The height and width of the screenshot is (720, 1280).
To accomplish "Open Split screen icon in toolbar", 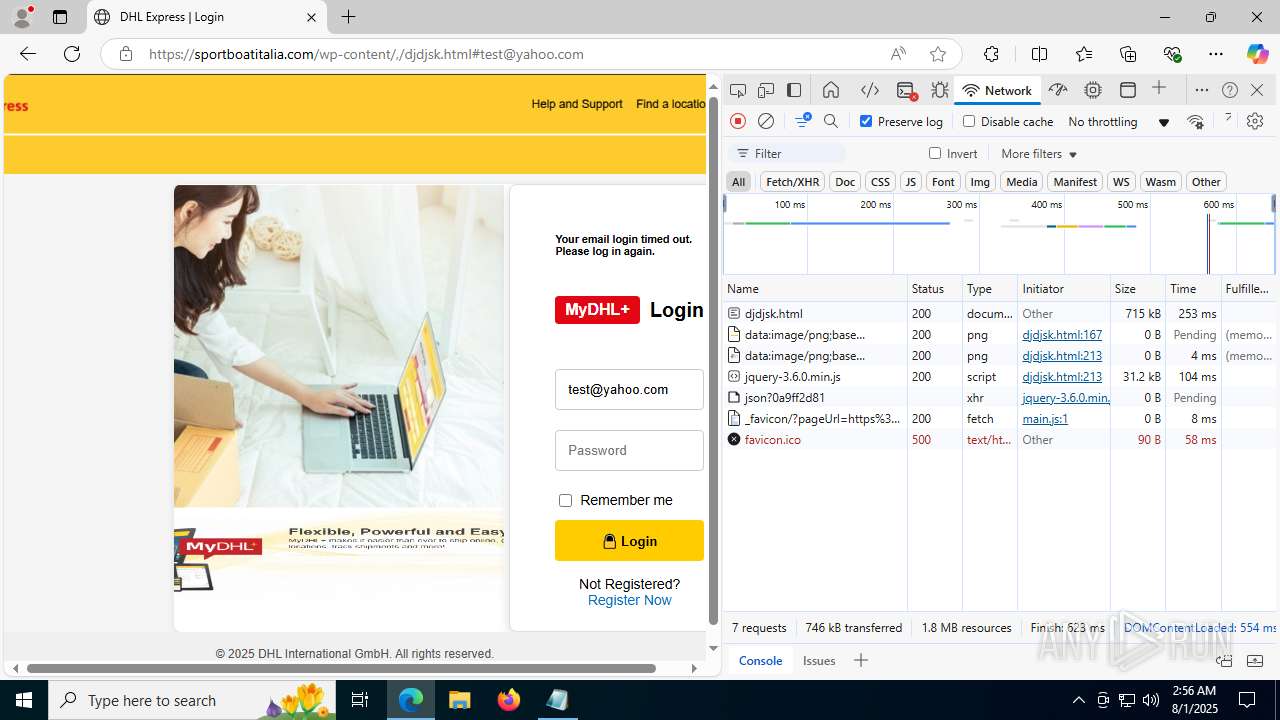I will [x=1039, y=54].
